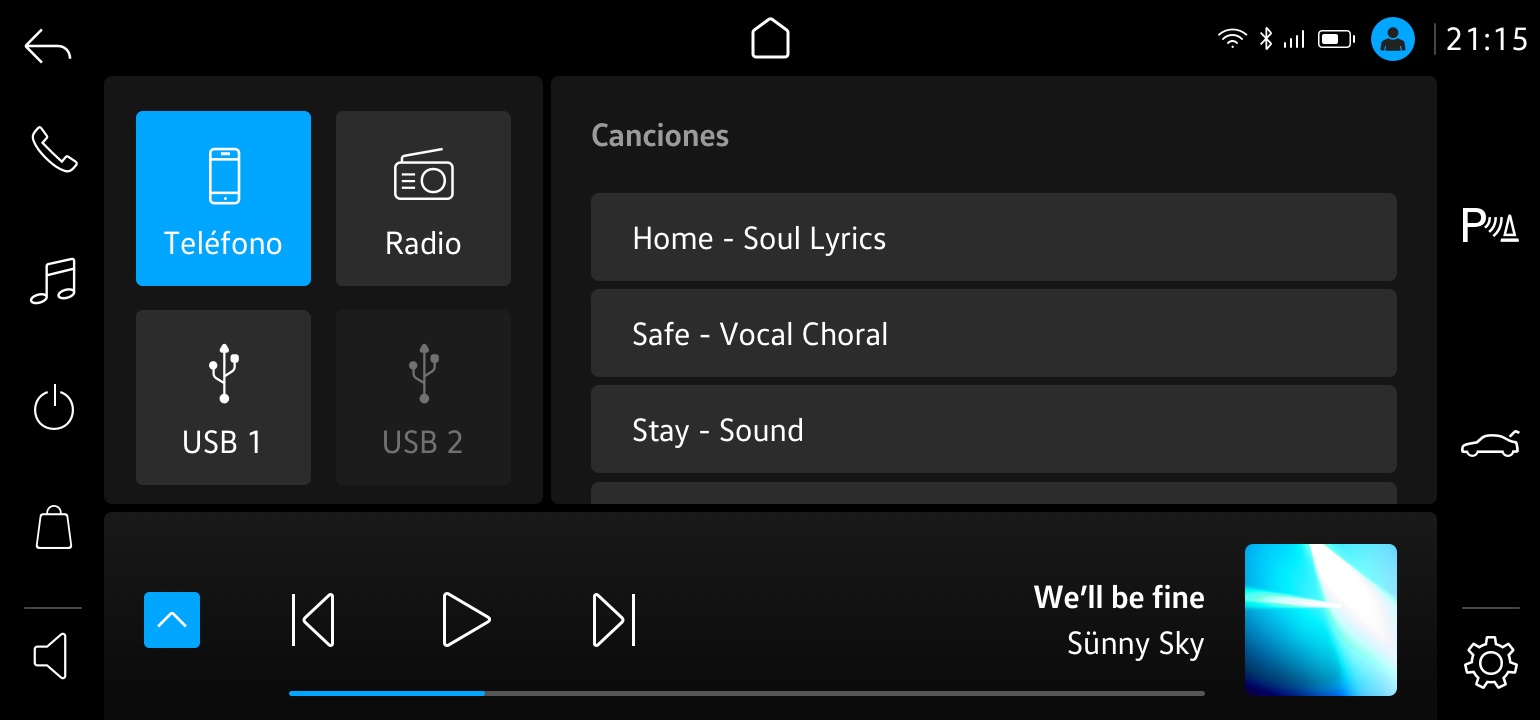Choose the USB 1 source
Image resolution: width=1540 pixels, height=720 pixels.
pyautogui.click(x=223, y=397)
